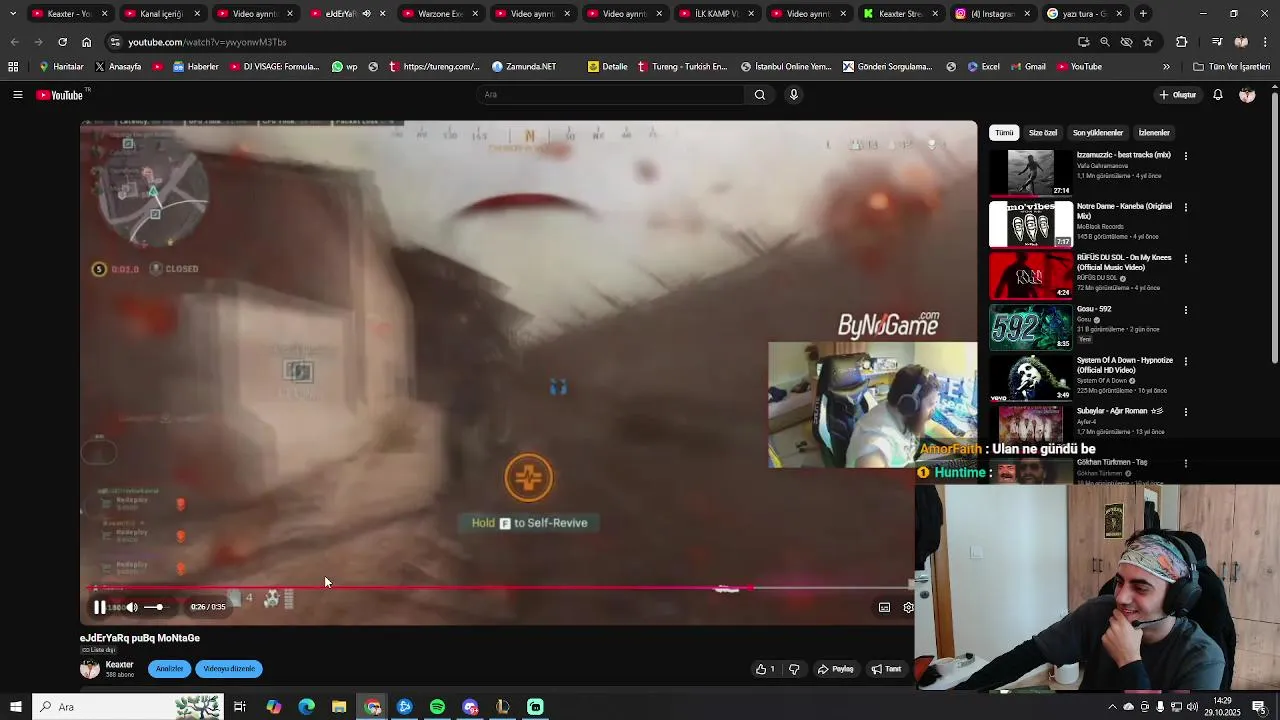Dislike the video with thumbs down
Viewport: 1280px width, 720px height.
[x=794, y=669]
